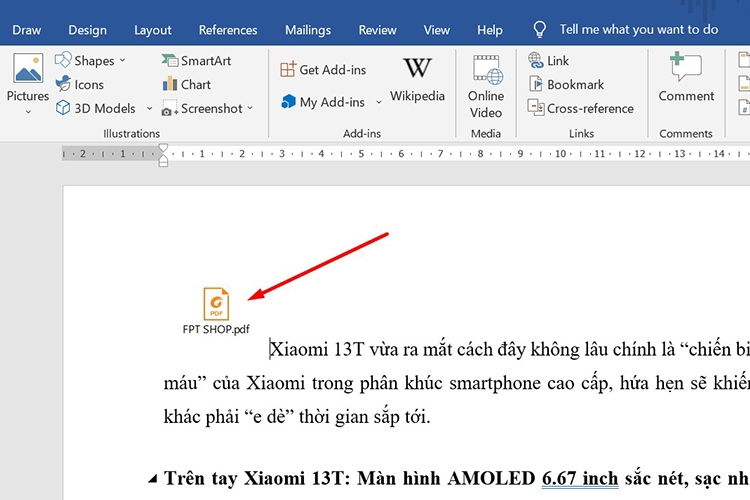Expand the Screenshot dropdown chevron

pyautogui.click(x=250, y=109)
